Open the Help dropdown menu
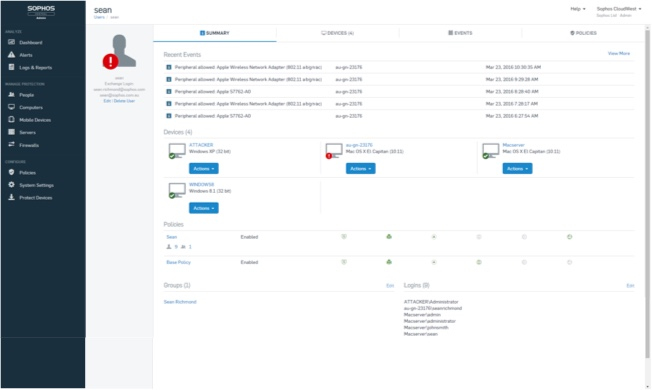Viewport: 652px width, 390px height. click(578, 9)
